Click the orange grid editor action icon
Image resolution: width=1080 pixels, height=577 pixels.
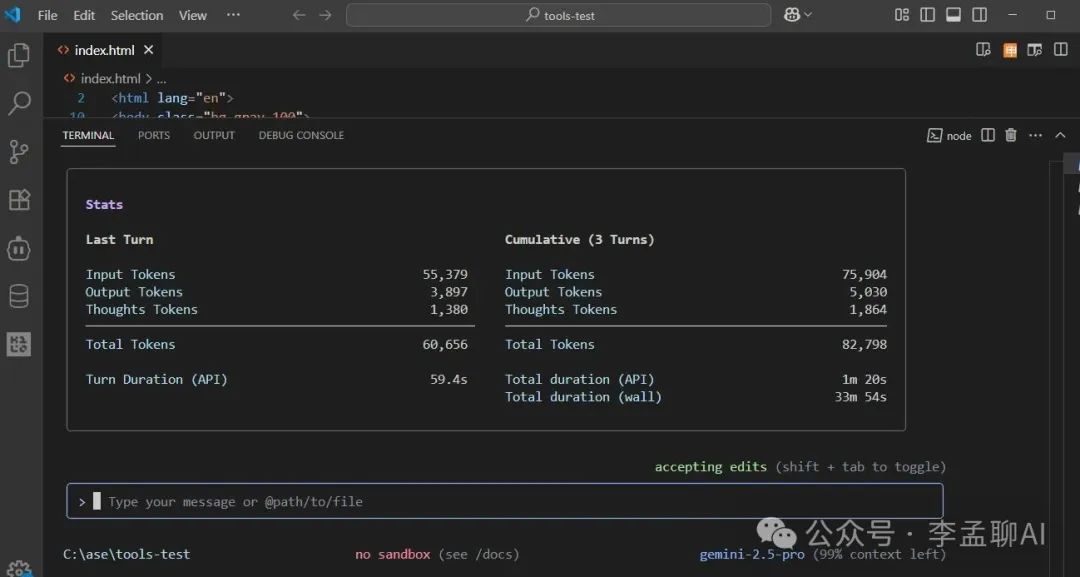click(x=1009, y=50)
